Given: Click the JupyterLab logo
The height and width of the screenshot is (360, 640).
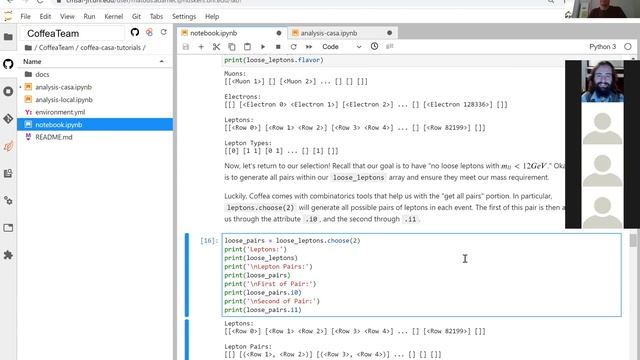Looking at the screenshot, I should point(8,16).
